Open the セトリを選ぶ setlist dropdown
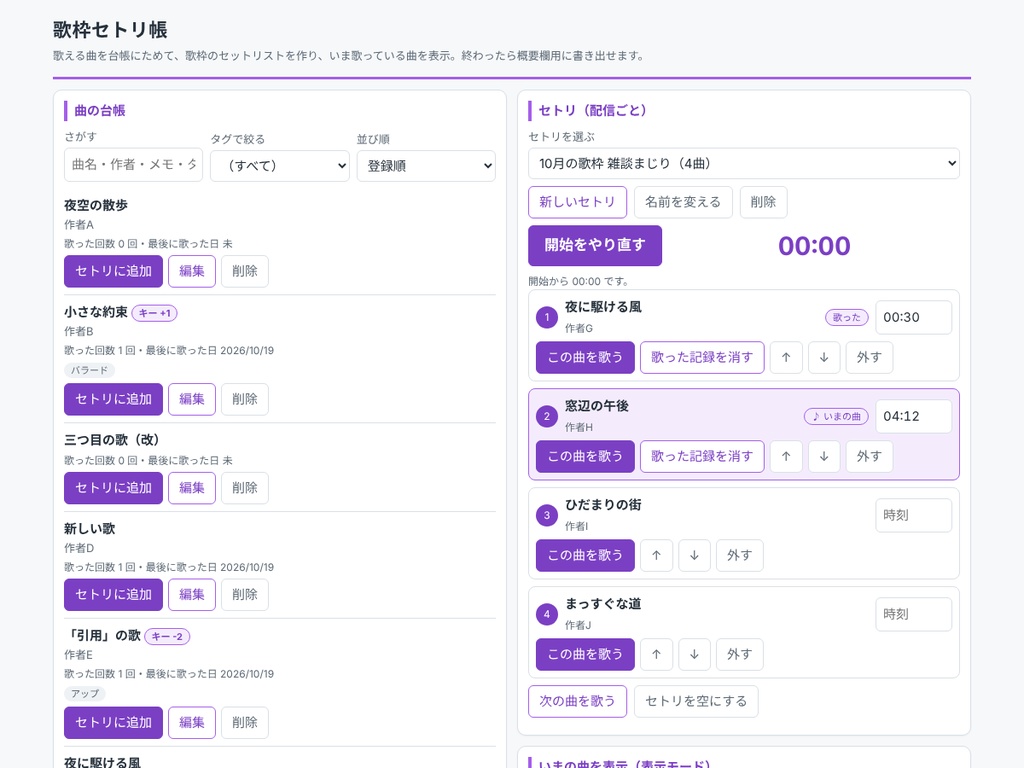Viewport: 1024px width, 768px height. point(744,163)
